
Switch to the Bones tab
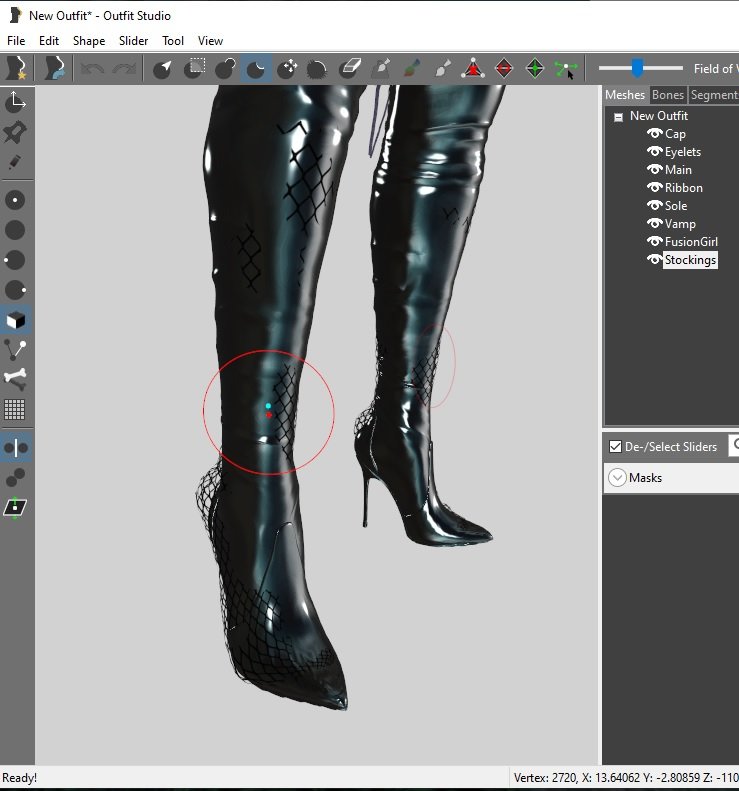(x=667, y=95)
